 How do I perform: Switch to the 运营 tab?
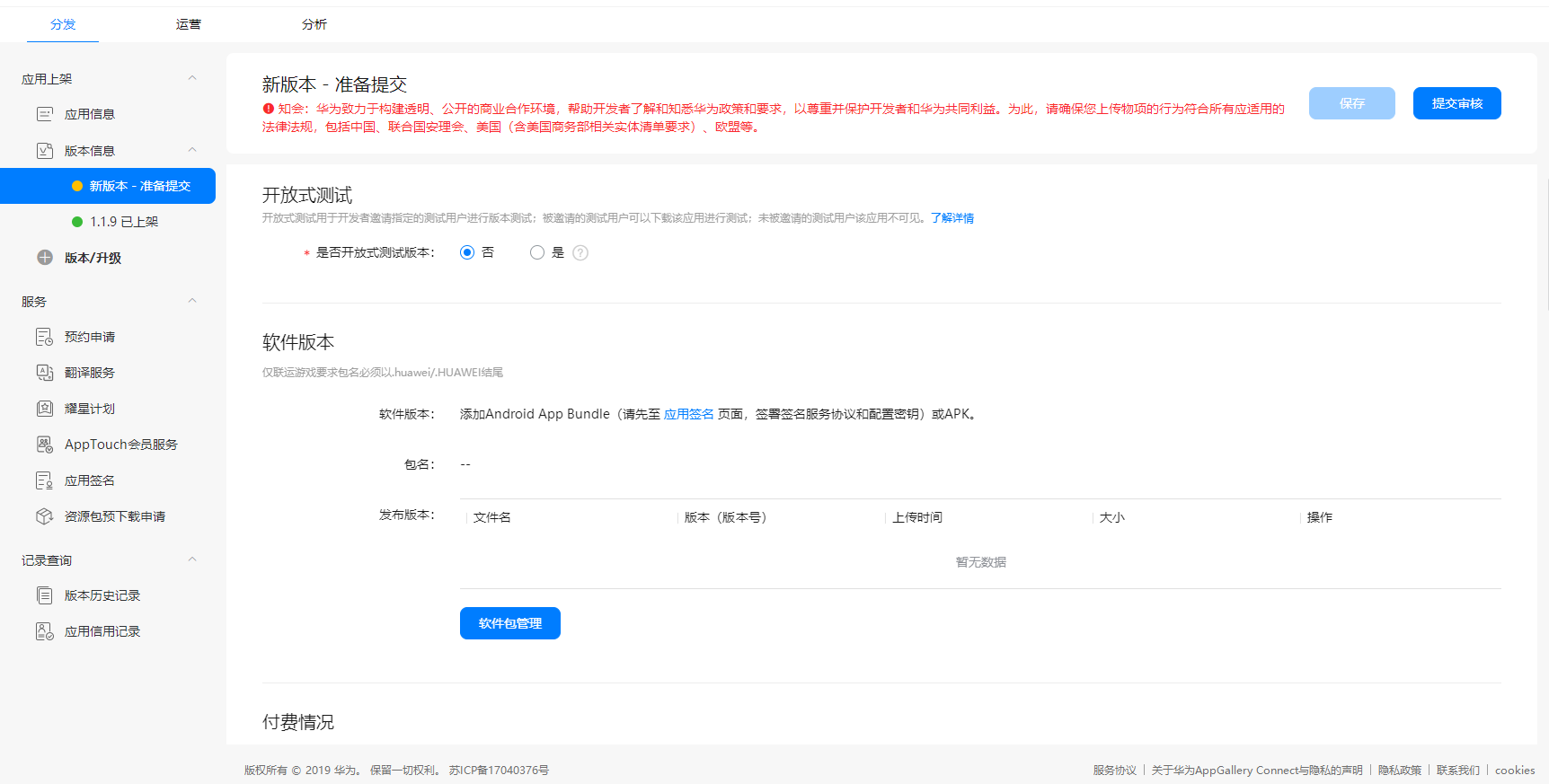[x=189, y=24]
